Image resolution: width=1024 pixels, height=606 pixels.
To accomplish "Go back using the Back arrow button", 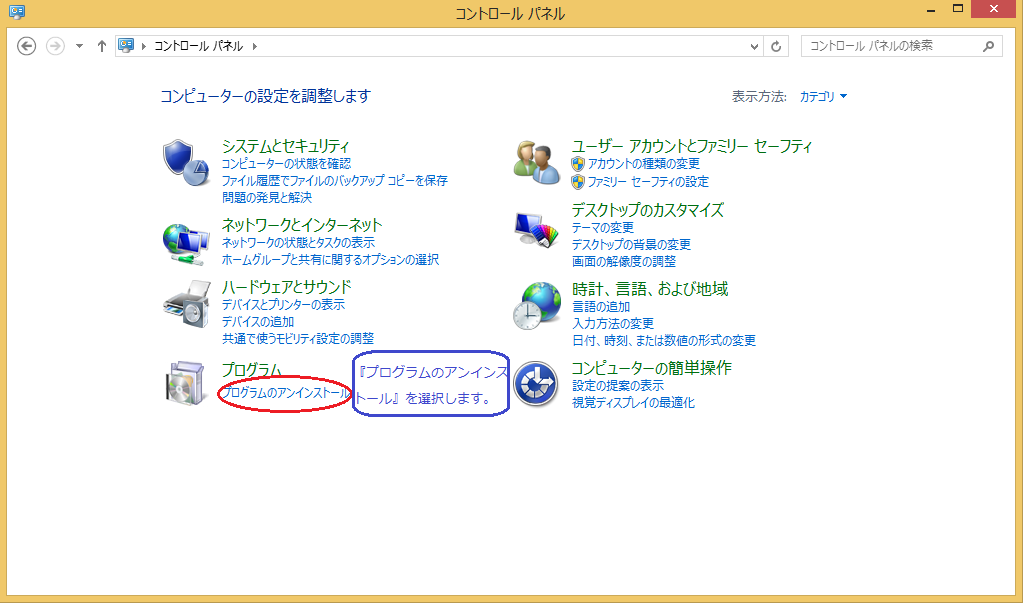I will tap(27, 46).
